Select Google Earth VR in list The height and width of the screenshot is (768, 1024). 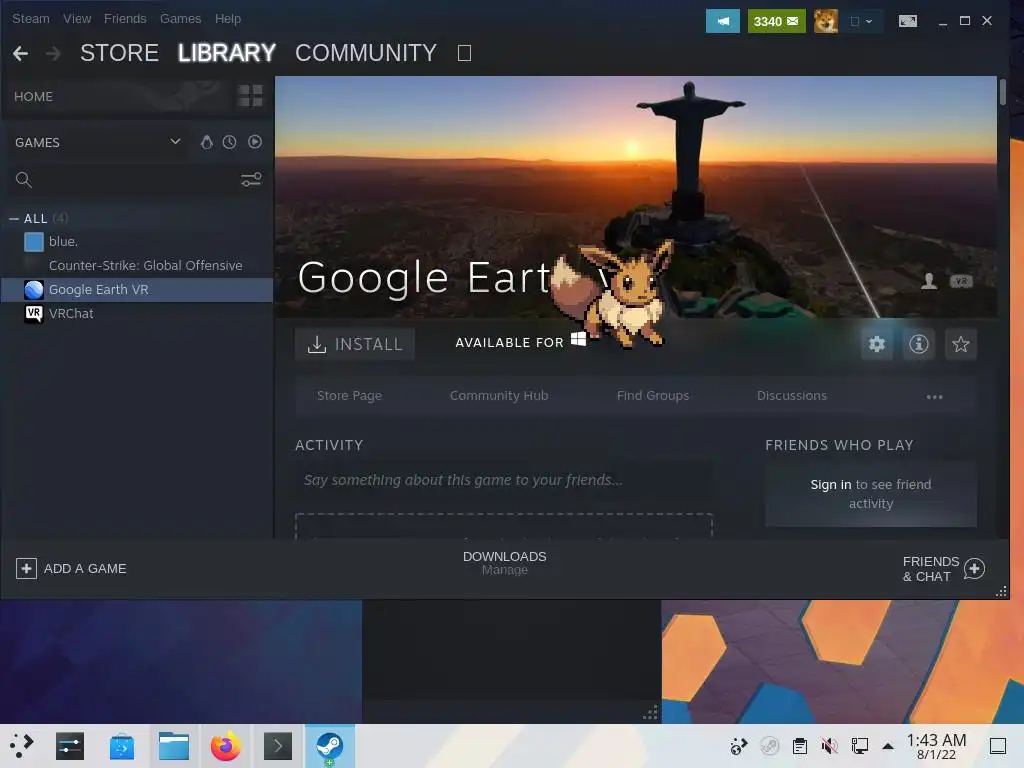pos(137,290)
